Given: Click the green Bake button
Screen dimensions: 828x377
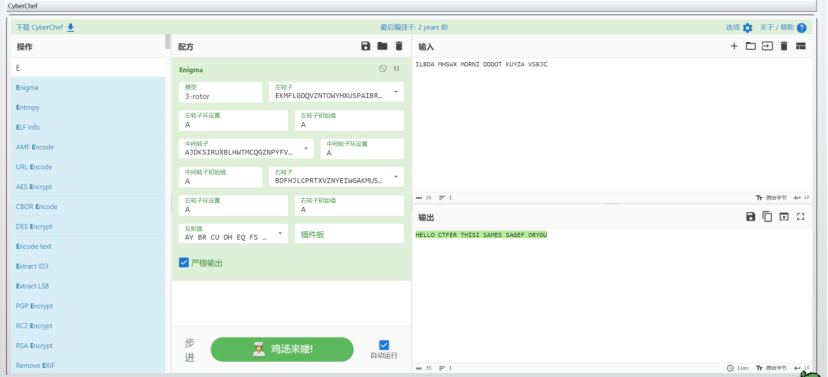Looking at the screenshot, I should click(282, 350).
